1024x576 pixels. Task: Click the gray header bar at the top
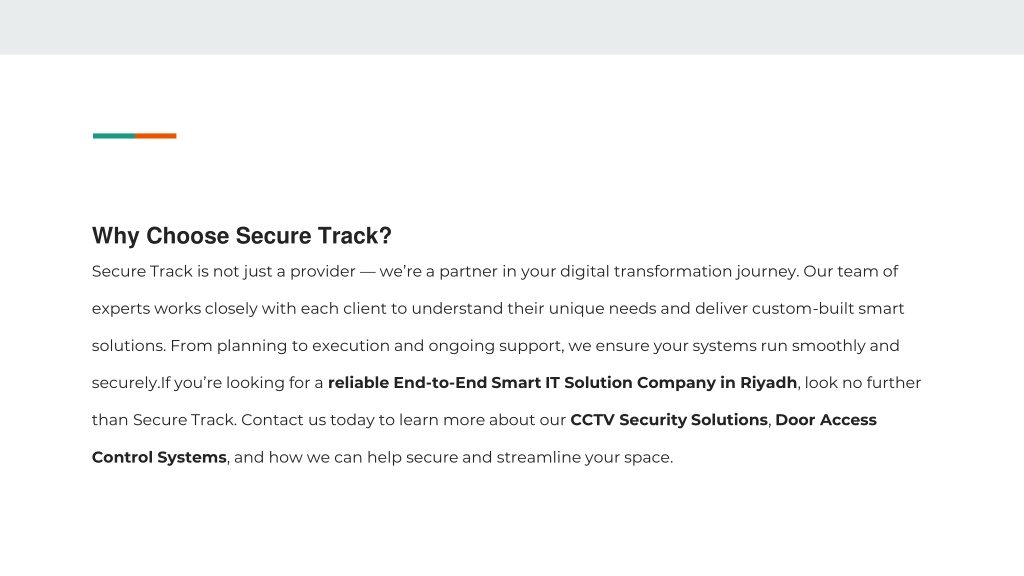point(512,27)
